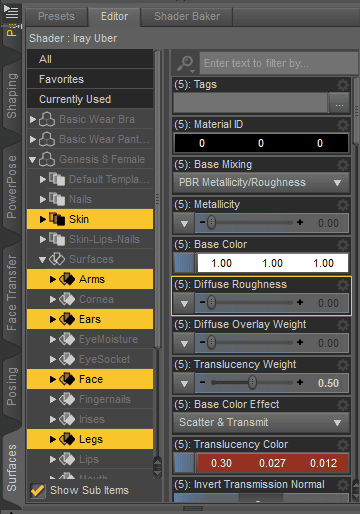Click the Genesis 8 Female figure icon
This screenshot has height=514, width=360.
[x=47, y=159]
